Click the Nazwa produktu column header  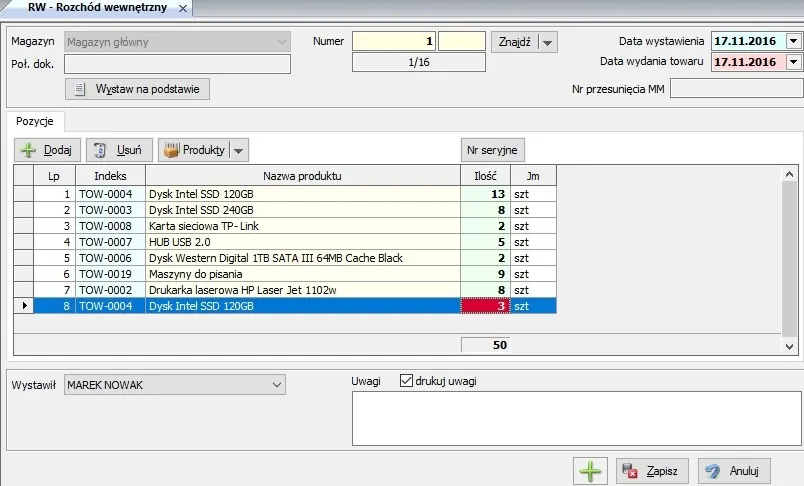(x=303, y=176)
